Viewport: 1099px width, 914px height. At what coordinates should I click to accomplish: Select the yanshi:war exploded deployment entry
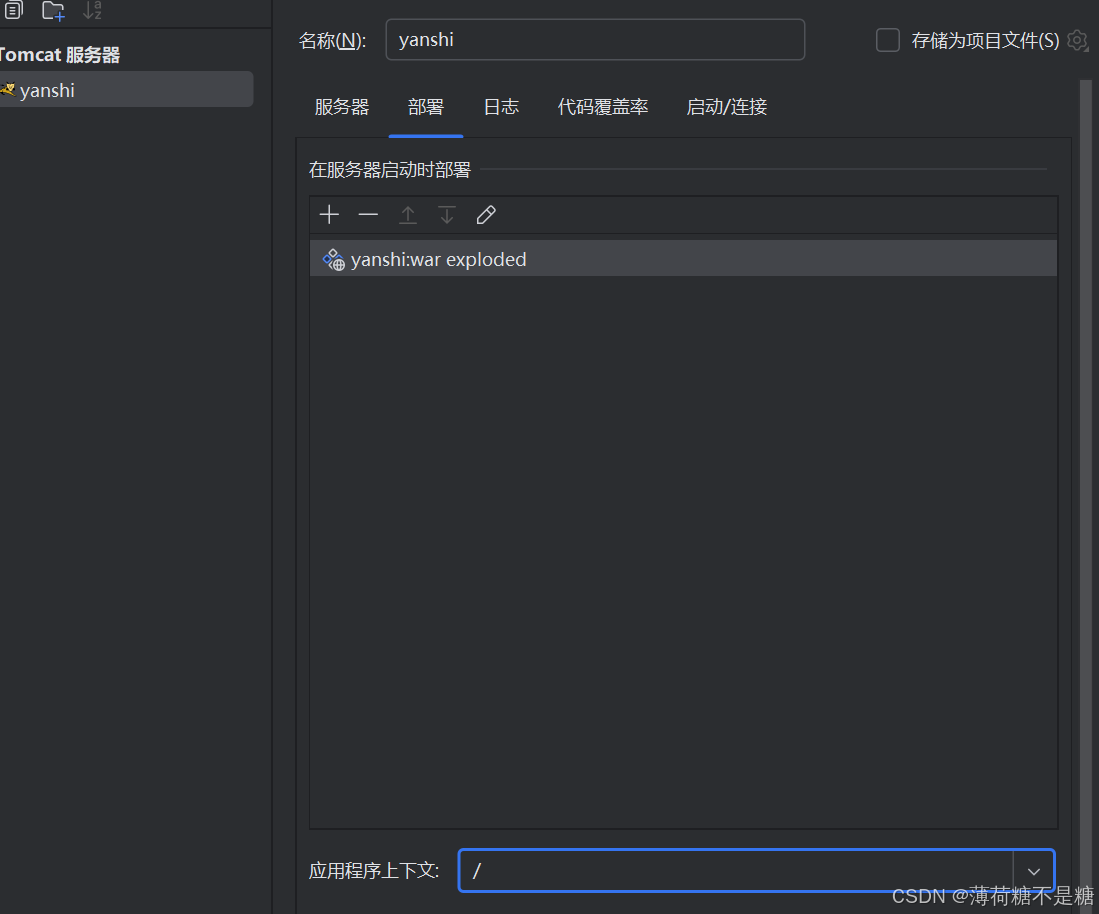(440, 258)
